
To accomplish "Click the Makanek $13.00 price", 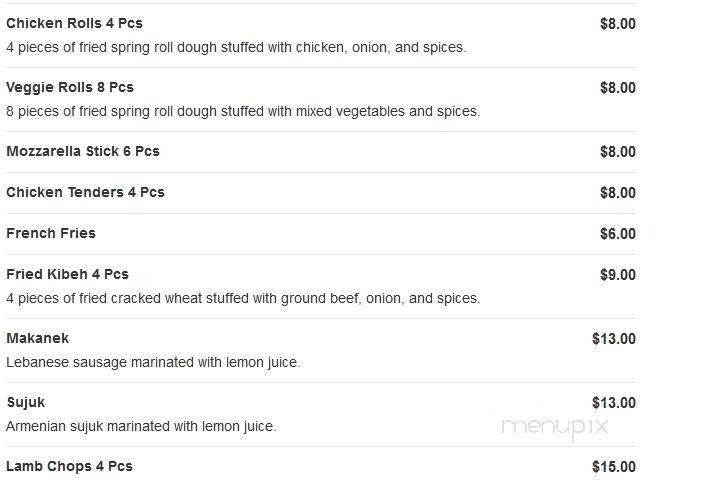I will (x=614, y=339).
